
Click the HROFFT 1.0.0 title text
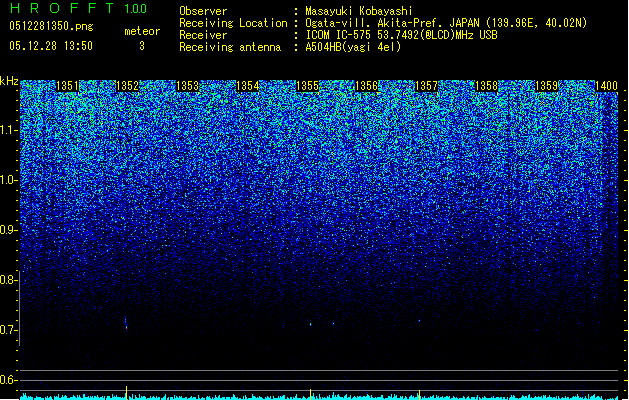tap(78, 8)
